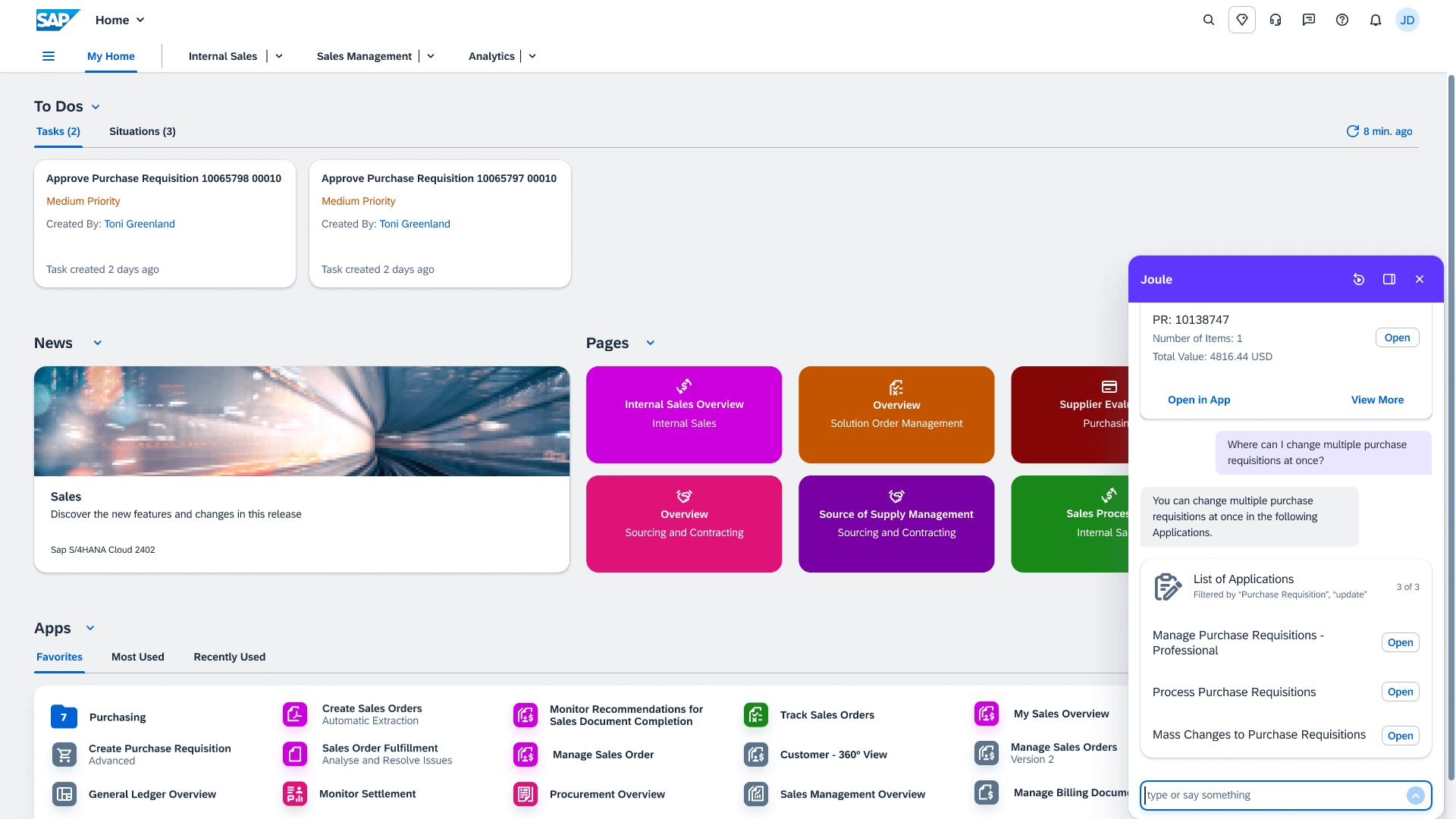Collapse the News section chevron
The height and width of the screenshot is (819, 1456).
(97, 343)
